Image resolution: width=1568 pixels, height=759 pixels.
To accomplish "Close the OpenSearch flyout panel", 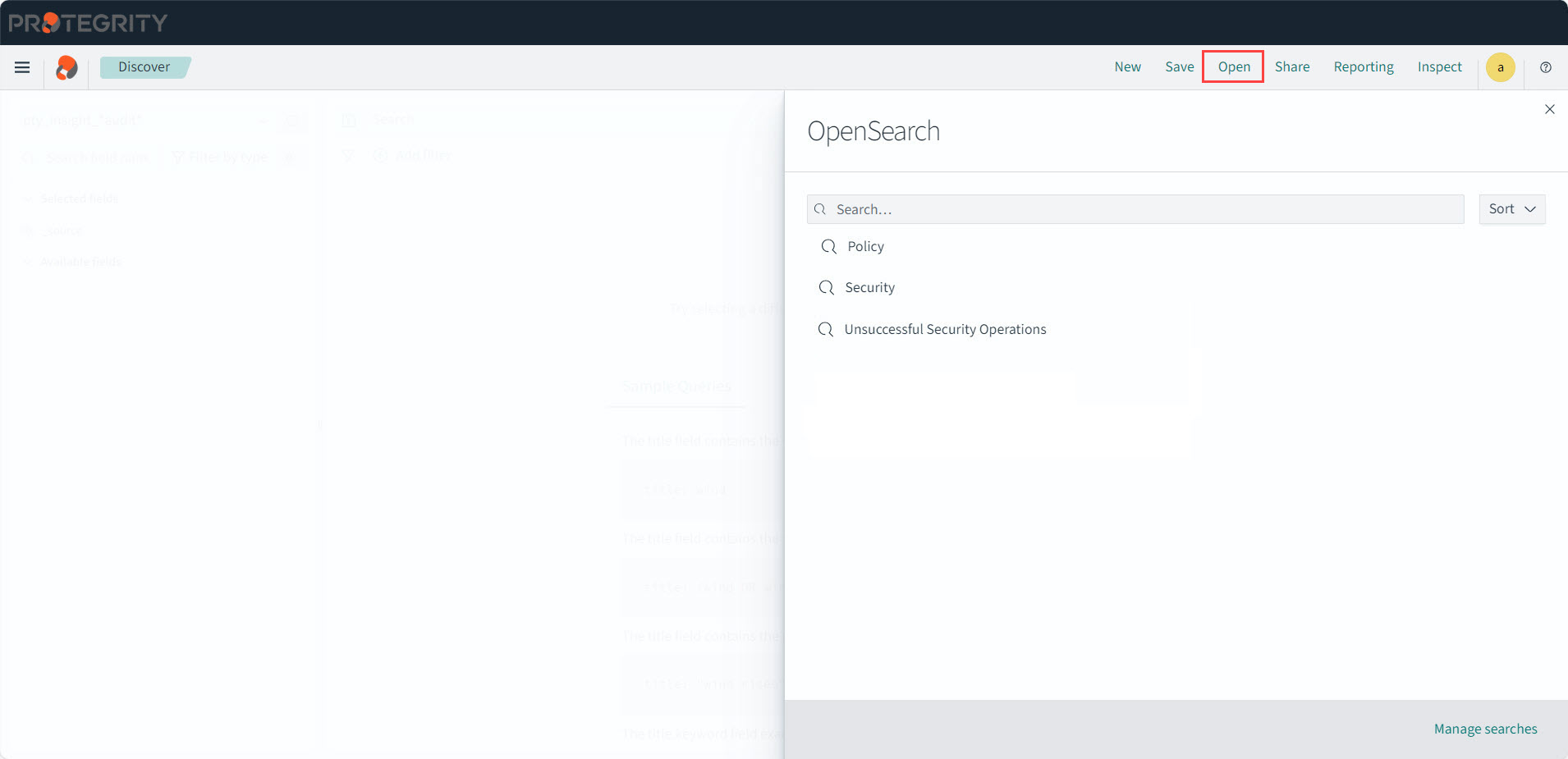I will click(x=1549, y=109).
